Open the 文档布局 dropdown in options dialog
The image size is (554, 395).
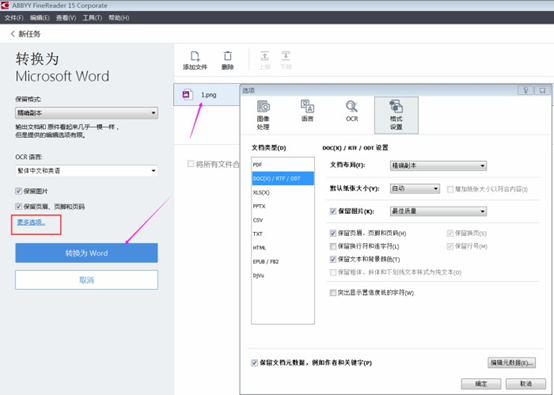click(438, 166)
